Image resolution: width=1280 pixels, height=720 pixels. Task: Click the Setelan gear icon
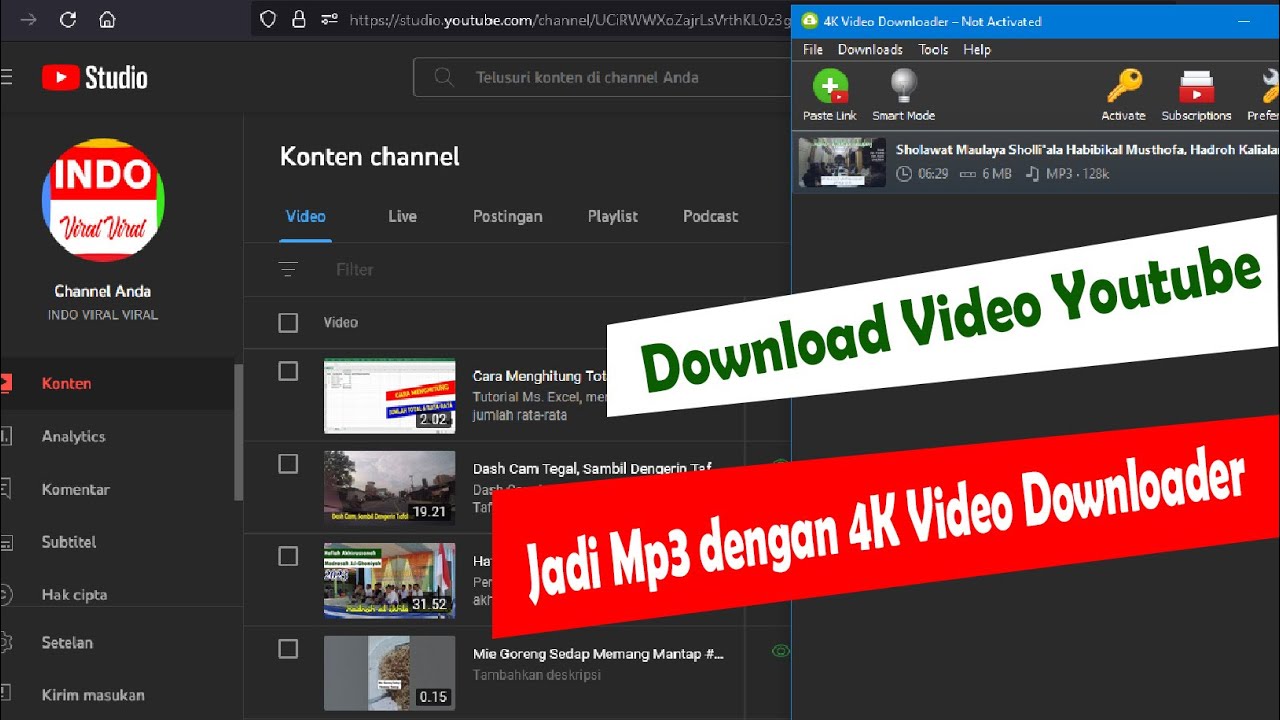tap(6, 642)
